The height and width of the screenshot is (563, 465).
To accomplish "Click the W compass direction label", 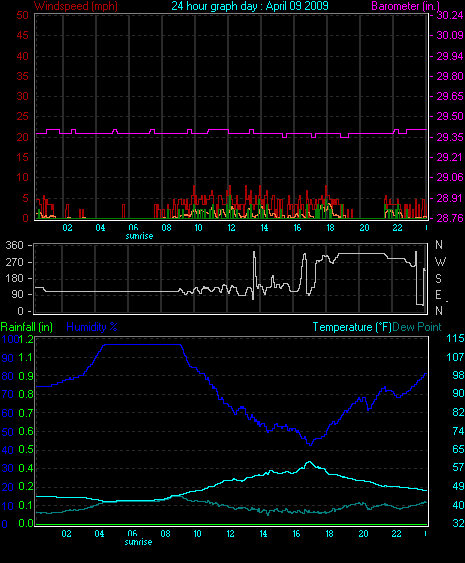I will click(440, 262).
